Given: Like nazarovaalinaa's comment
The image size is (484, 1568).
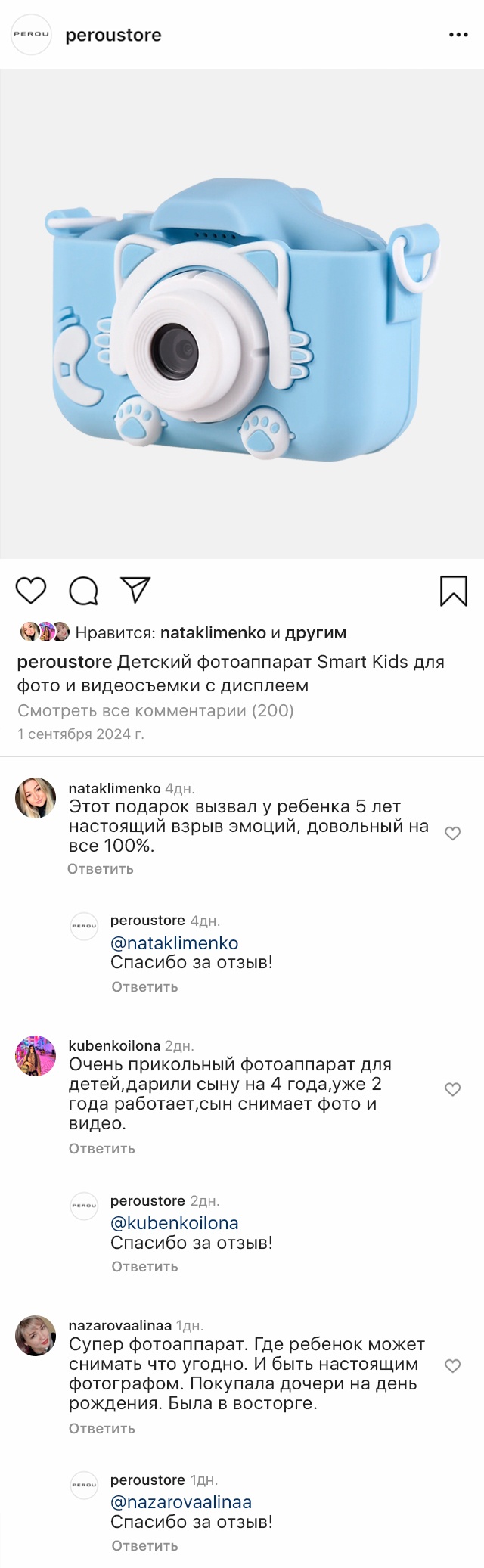Looking at the screenshot, I should pyautogui.click(x=452, y=1366).
